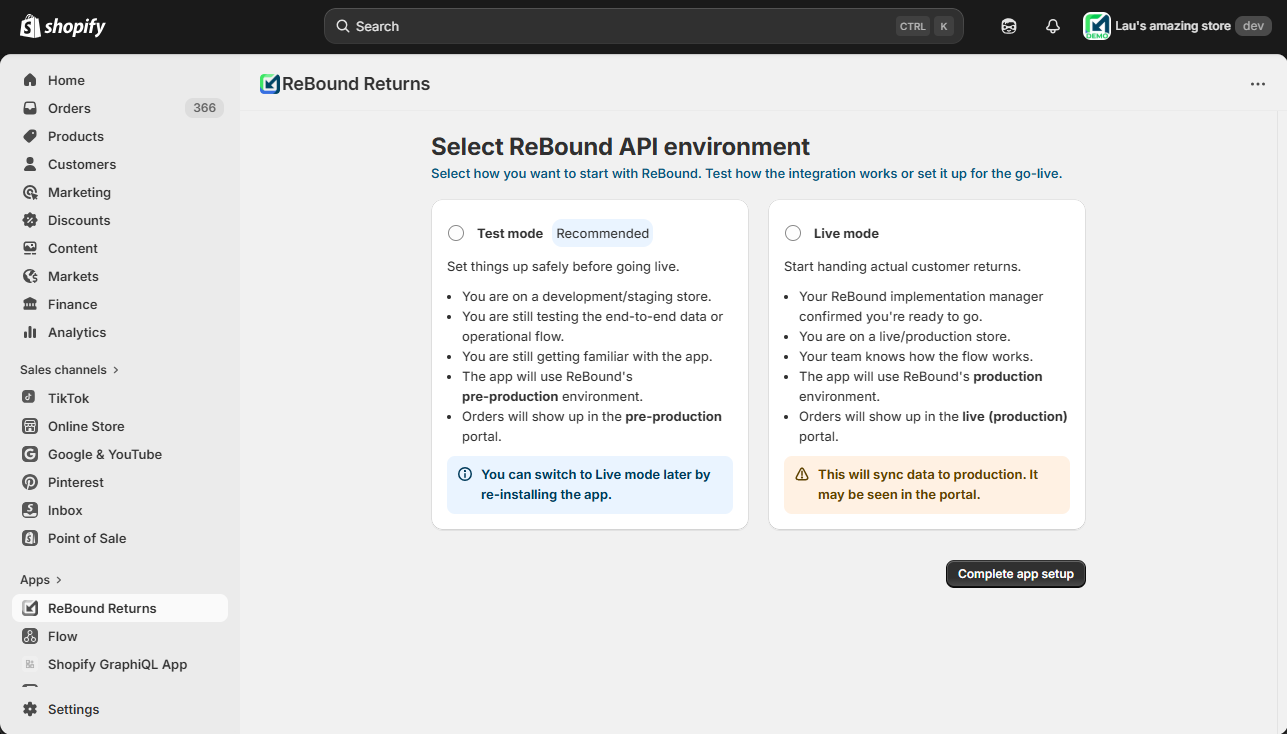This screenshot has width=1287, height=734.
Task: Expand the Sales channels section
Action: pyautogui.click(x=69, y=370)
